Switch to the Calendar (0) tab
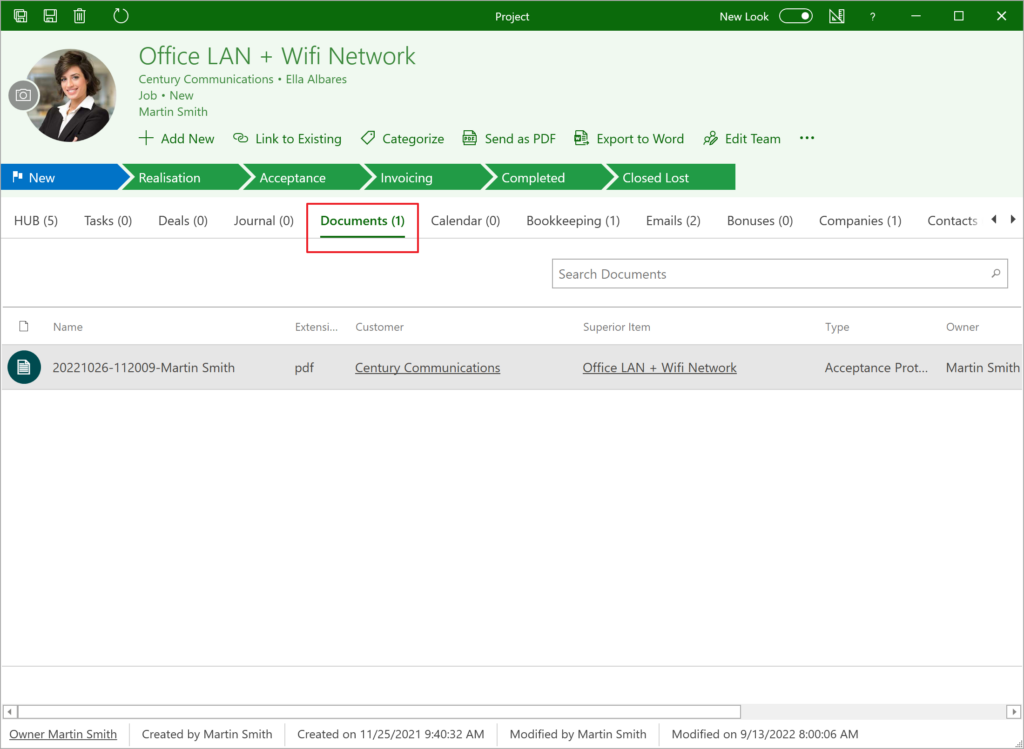The height and width of the screenshot is (749, 1024). point(466,221)
